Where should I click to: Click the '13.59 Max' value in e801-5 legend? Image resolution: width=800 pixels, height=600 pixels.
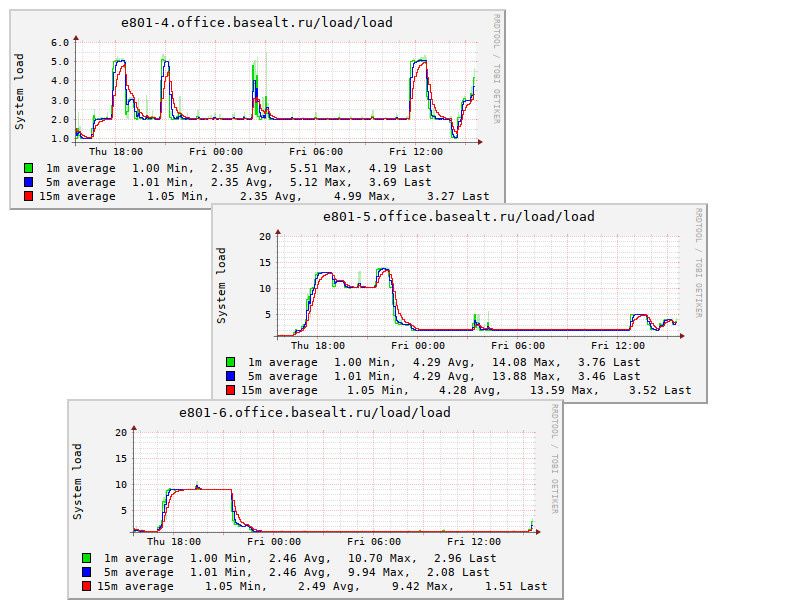point(564,390)
